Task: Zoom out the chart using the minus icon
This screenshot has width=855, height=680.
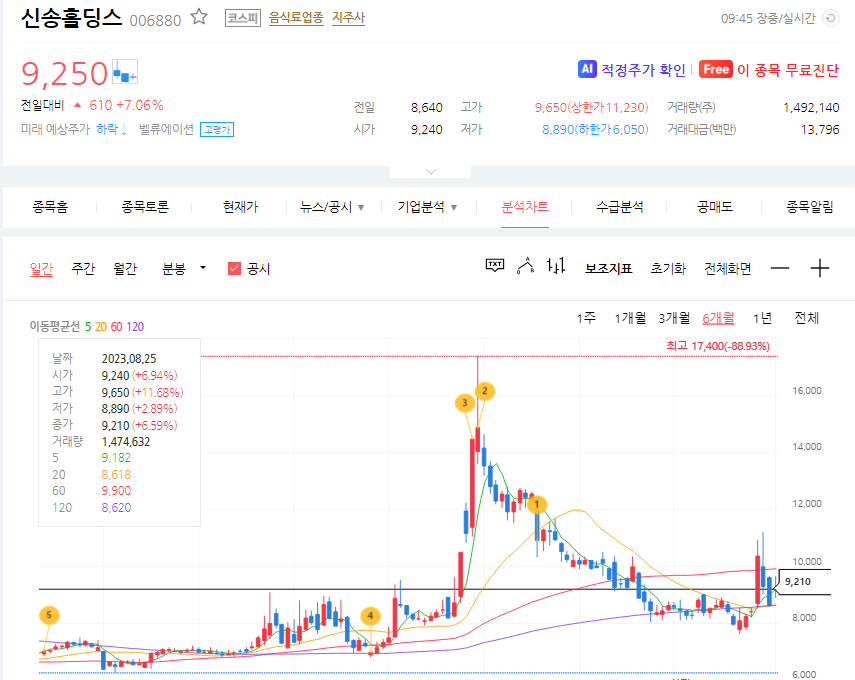Action: tap(778, 268)
